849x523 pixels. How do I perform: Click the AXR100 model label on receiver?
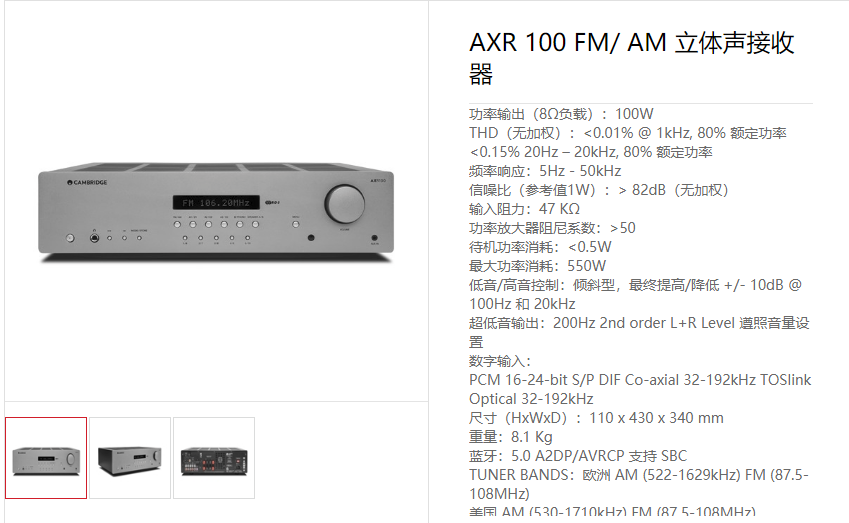[x=378, y=180]
